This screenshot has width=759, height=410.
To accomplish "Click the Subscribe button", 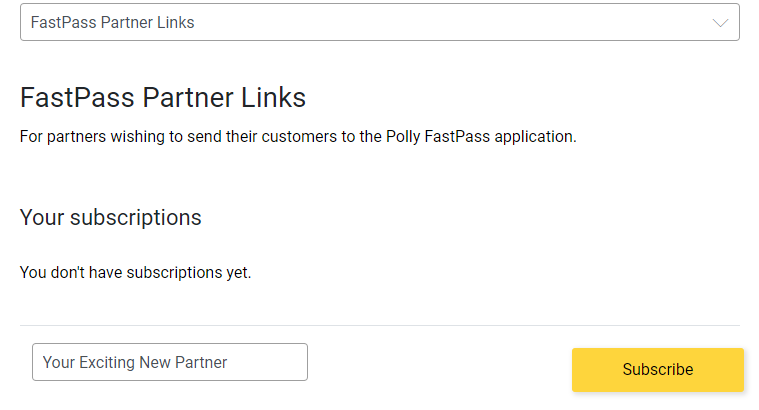I will pos(657,369).
